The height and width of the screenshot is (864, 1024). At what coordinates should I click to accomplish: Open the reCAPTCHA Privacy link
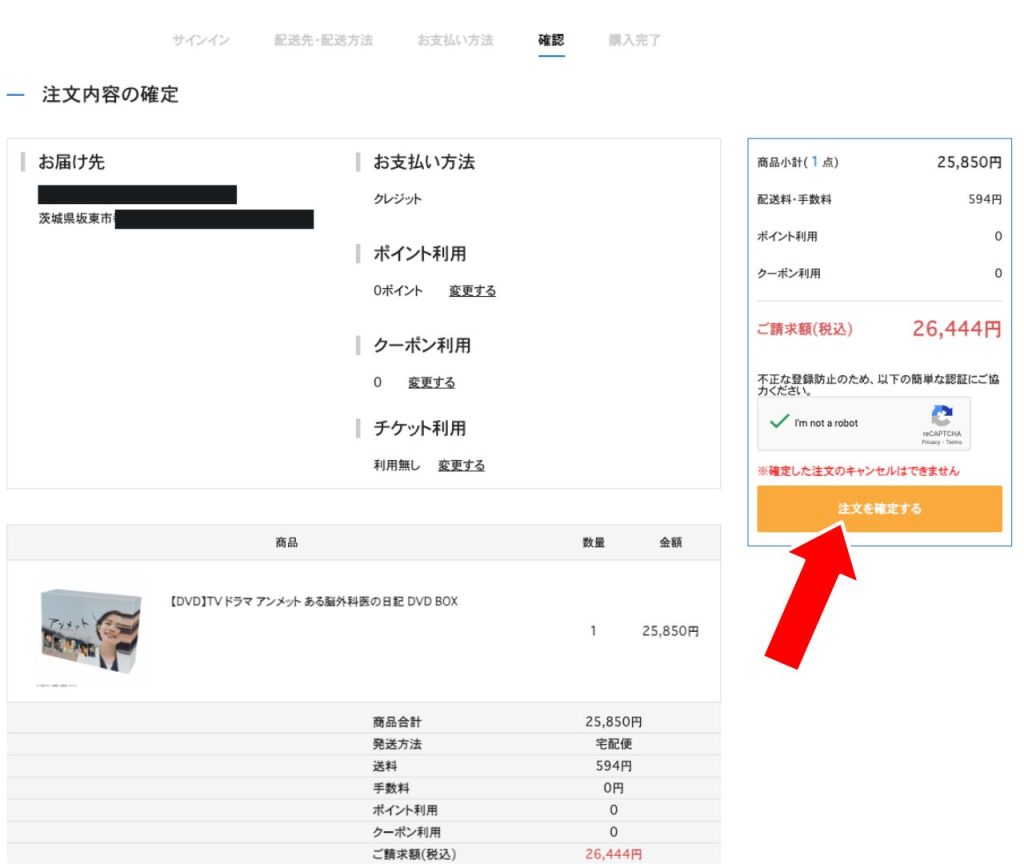click(x=930, y=441)
